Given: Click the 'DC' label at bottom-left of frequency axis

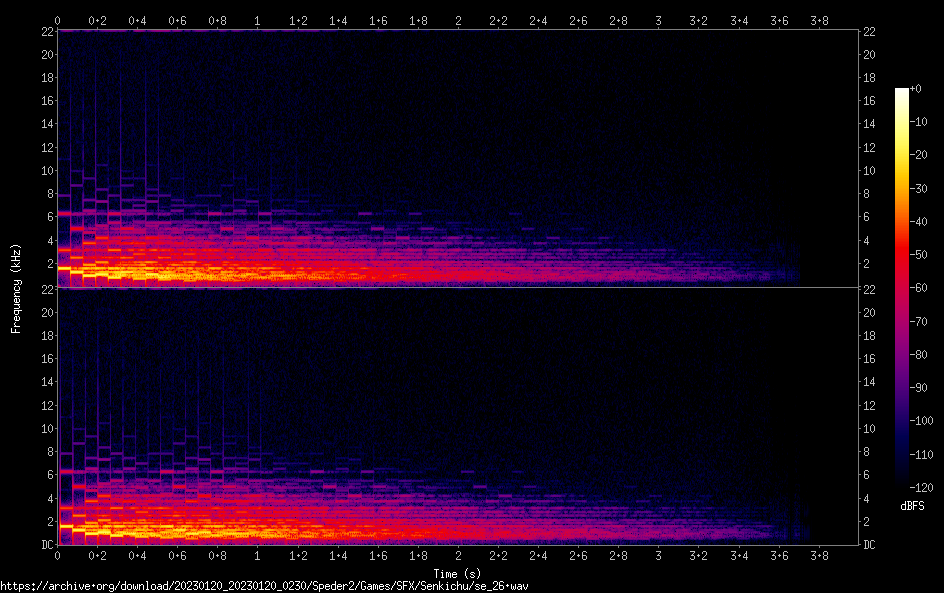Looking at the screenshot, I should point(45,545).
